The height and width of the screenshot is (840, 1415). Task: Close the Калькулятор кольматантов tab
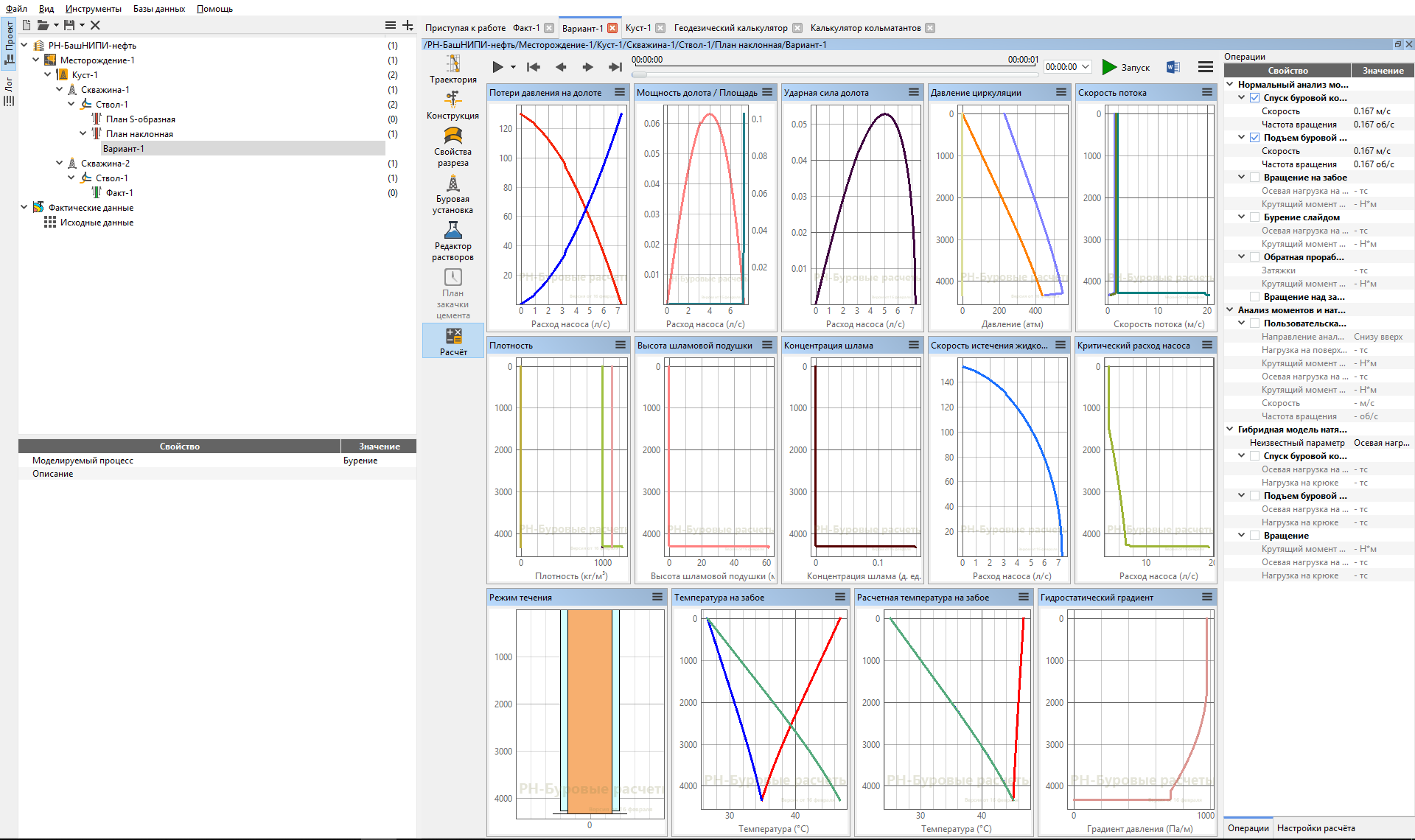pos(930,28)
